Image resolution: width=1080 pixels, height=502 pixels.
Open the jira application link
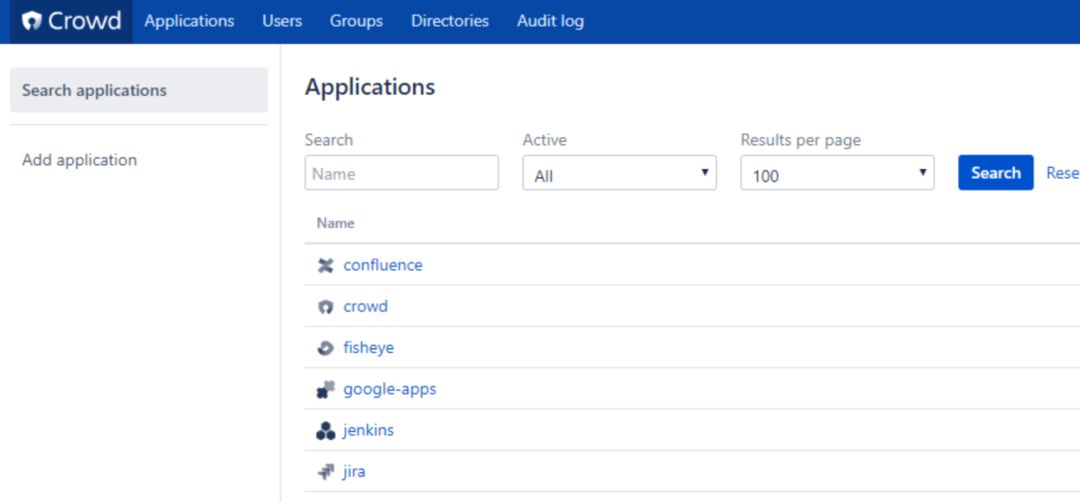pyautogui.click(x=354, y=472)
